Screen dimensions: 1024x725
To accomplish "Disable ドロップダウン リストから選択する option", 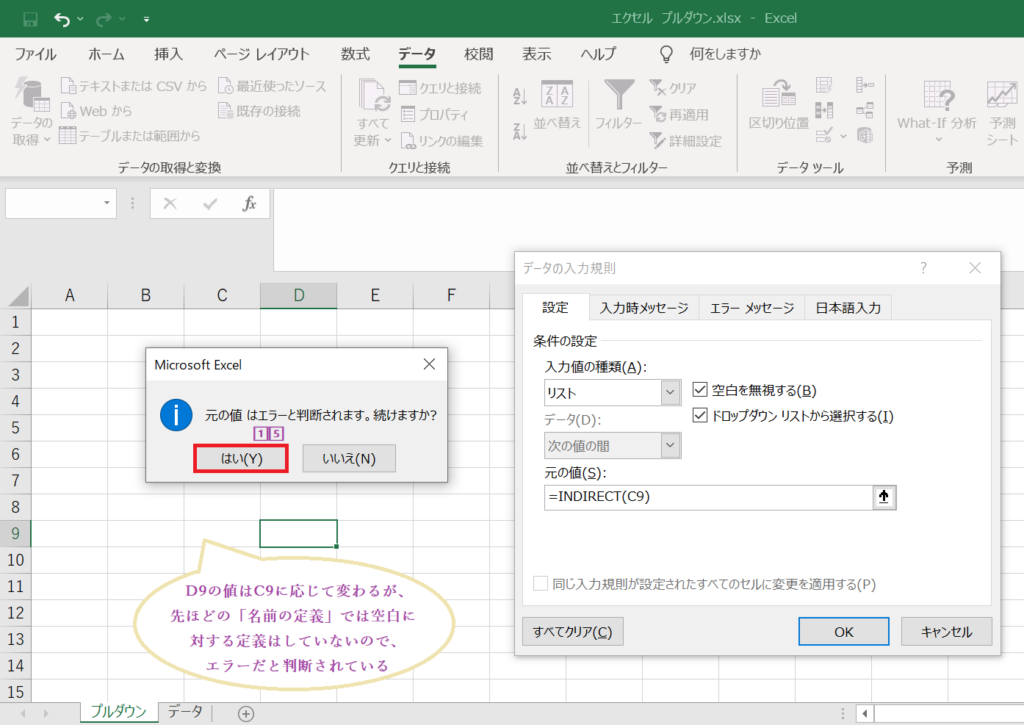I will [x=698, y=416].
